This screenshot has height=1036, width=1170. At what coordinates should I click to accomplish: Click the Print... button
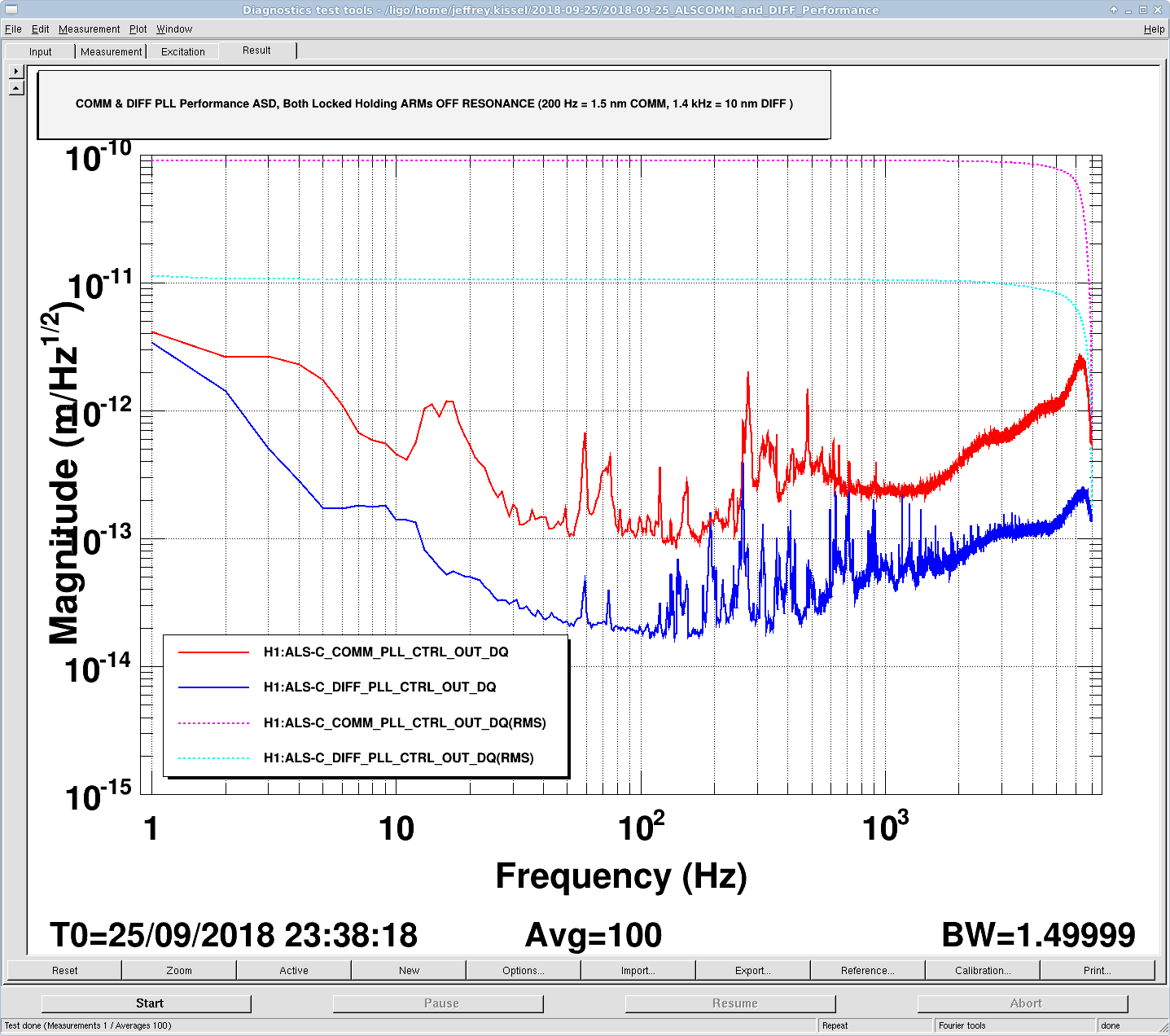coord(1098,970)
